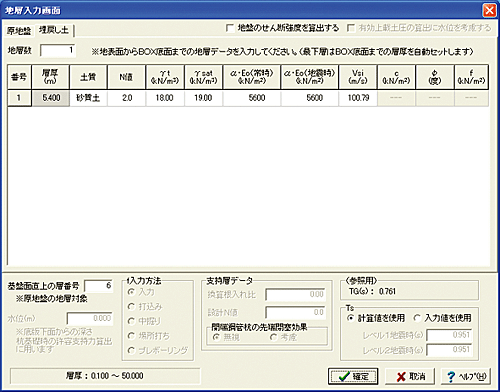This screenshot has width=500, height=392.
Task: Click the N値 column header
Action: 127,77
